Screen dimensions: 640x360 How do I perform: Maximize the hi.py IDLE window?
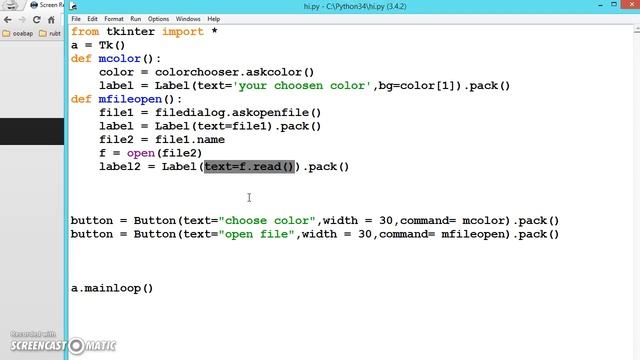click(x=613, y=4)
